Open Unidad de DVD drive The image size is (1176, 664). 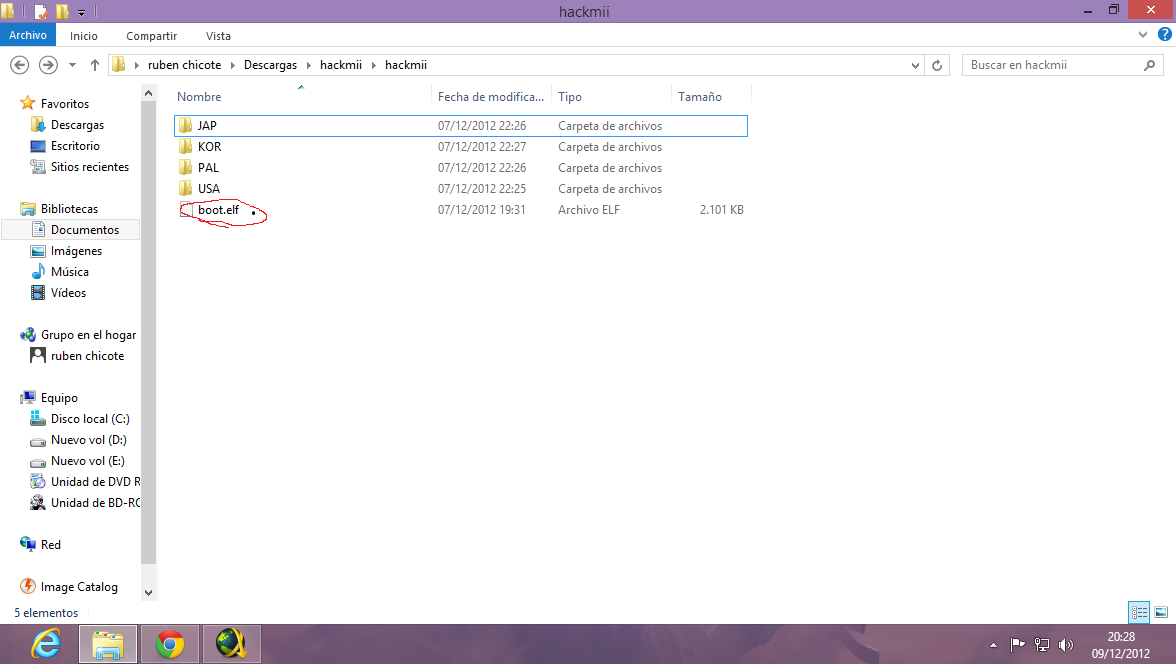(x=95, y=482)
